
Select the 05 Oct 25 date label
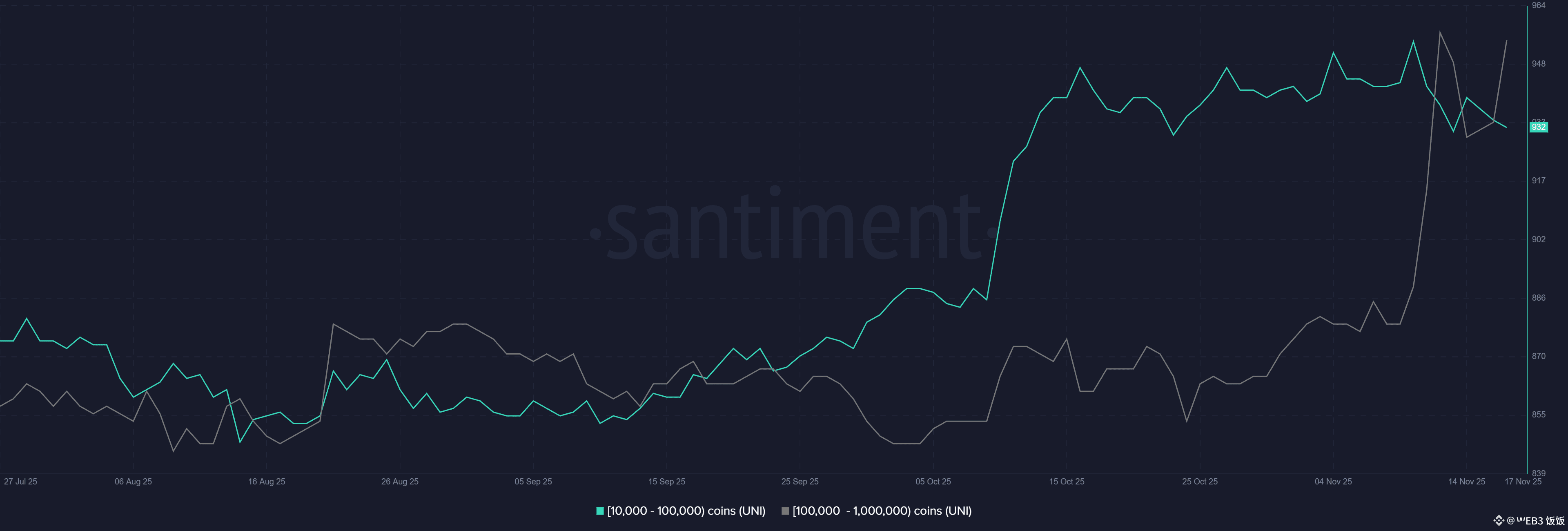point(933,482)
